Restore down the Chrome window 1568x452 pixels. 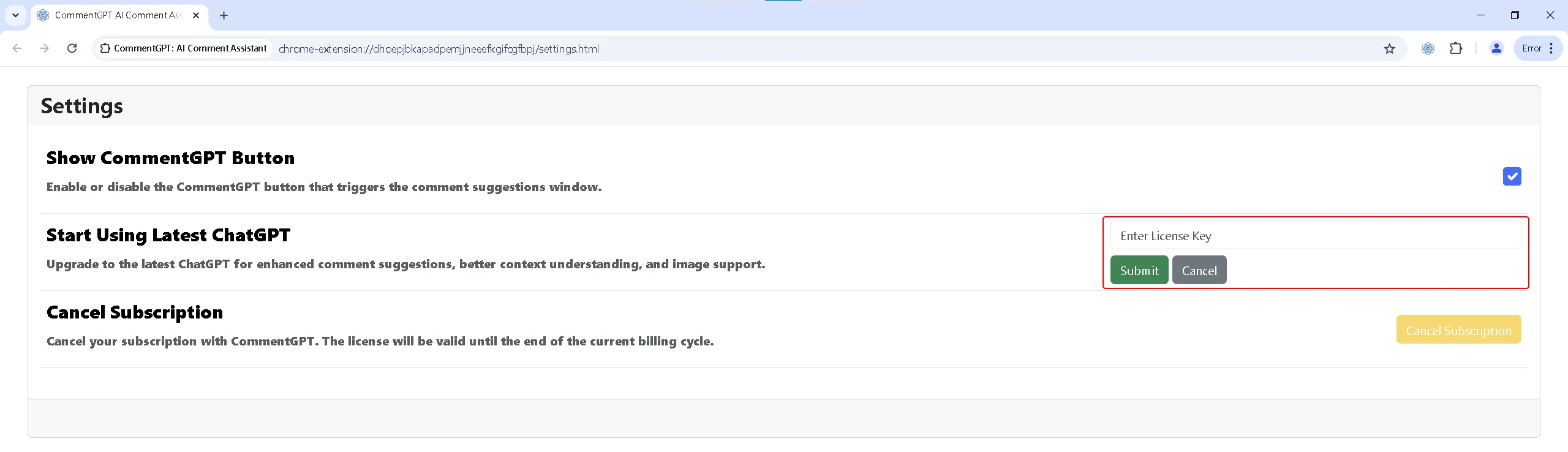[1515, 15]
